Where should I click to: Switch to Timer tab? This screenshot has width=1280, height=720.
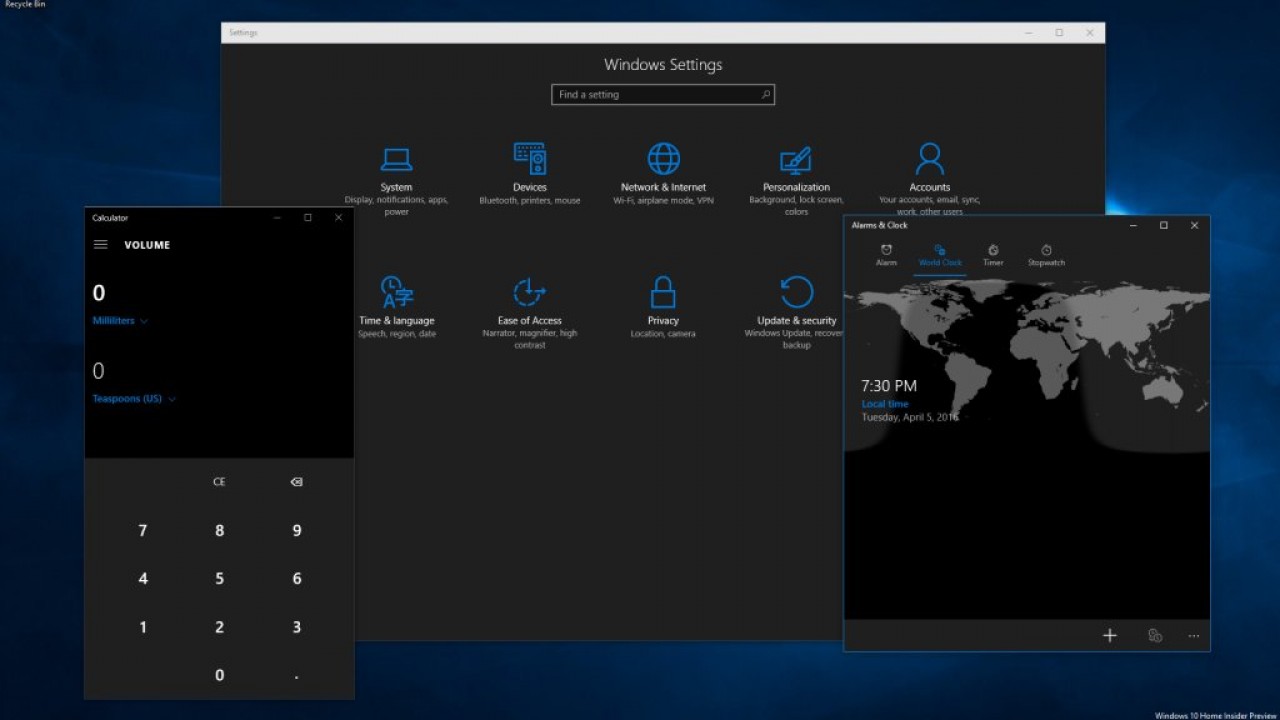tap(993, 255)
